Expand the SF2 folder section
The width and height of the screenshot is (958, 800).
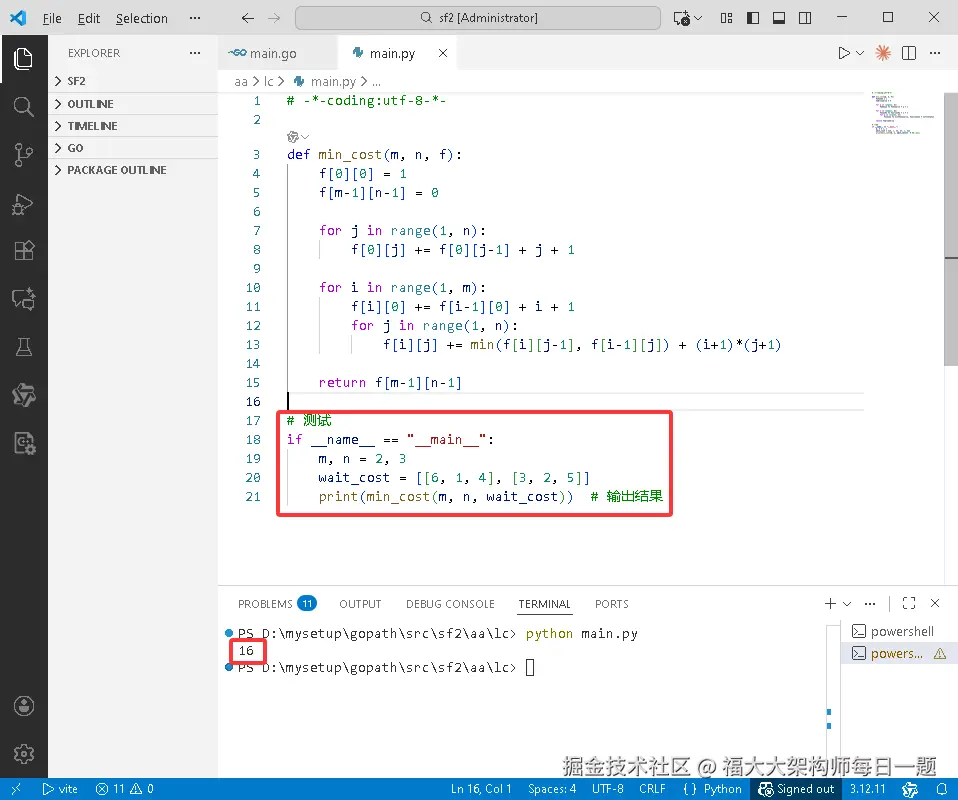133,81
